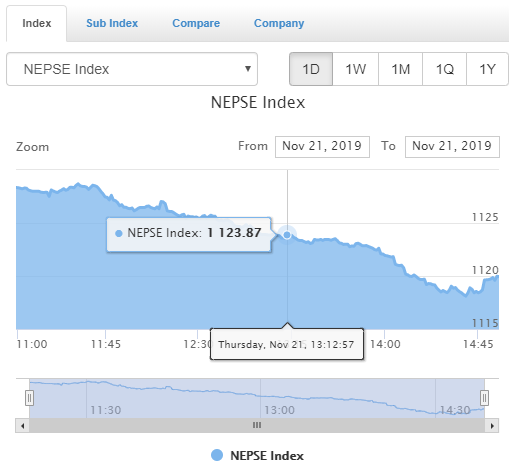Click the left navigator range handle
513x465 pixels.
coord(29,398)
